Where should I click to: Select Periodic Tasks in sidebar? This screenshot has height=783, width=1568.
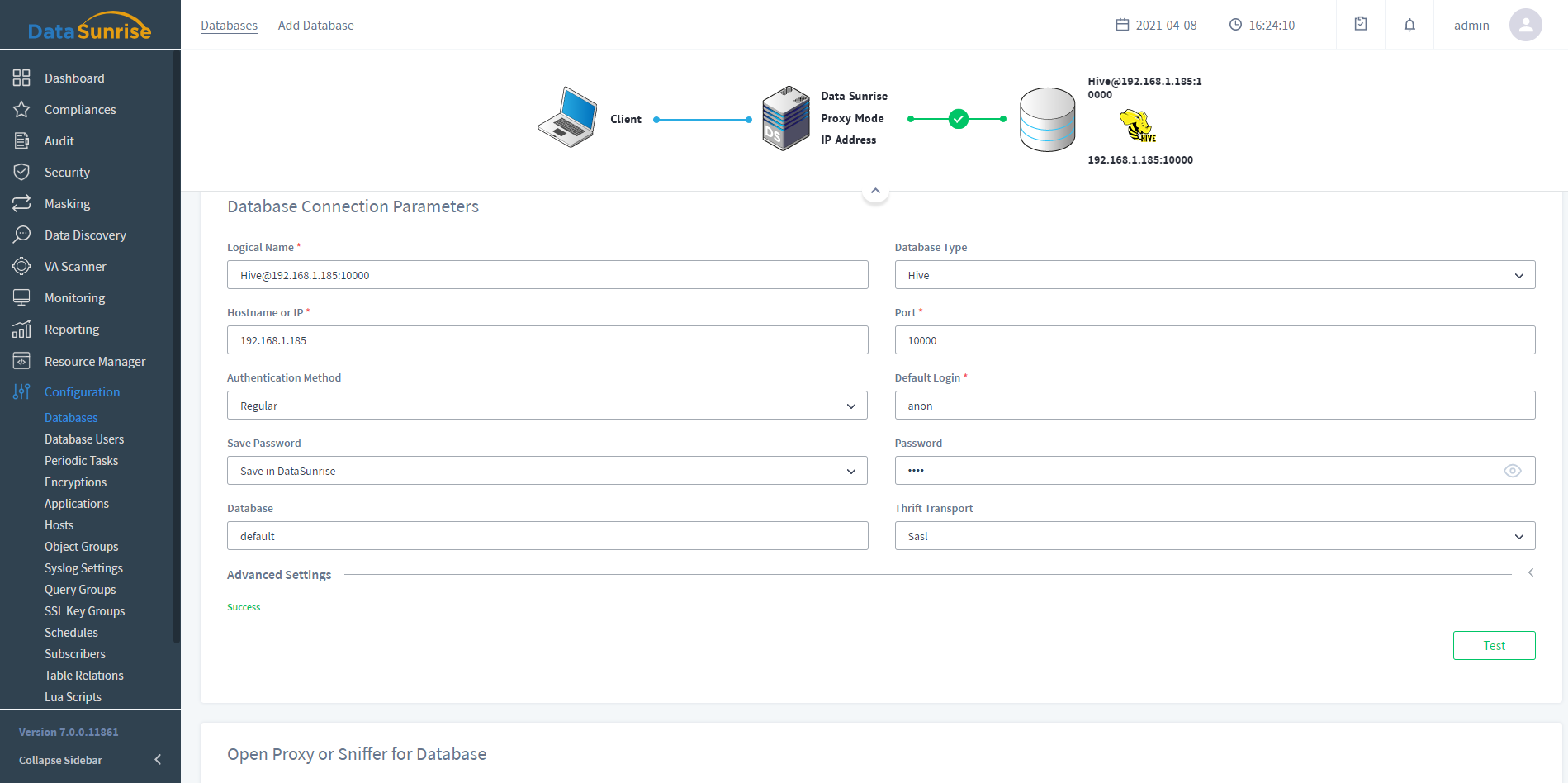[x=81, y=461]
